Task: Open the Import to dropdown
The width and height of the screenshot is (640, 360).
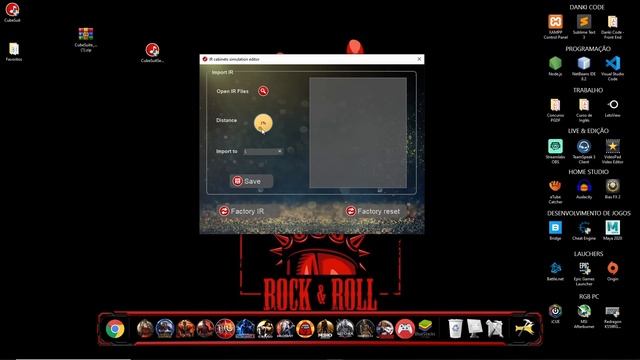Action: click(x=263, y=151)
